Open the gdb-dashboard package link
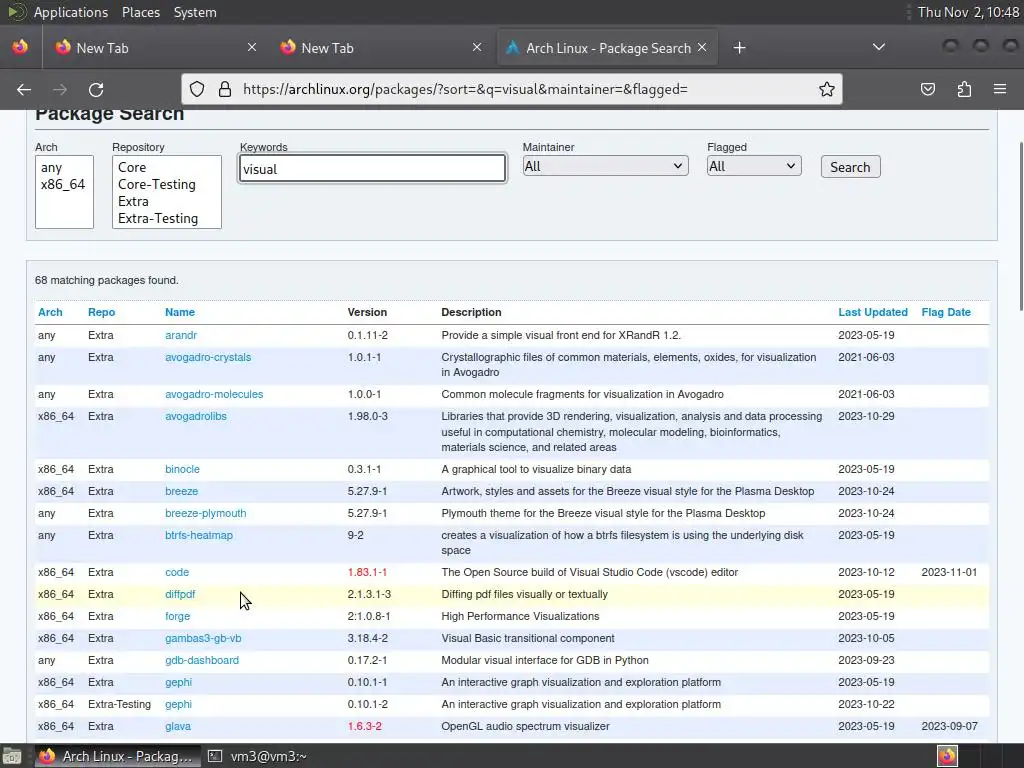1024x768 pixels. pos(202,660)
